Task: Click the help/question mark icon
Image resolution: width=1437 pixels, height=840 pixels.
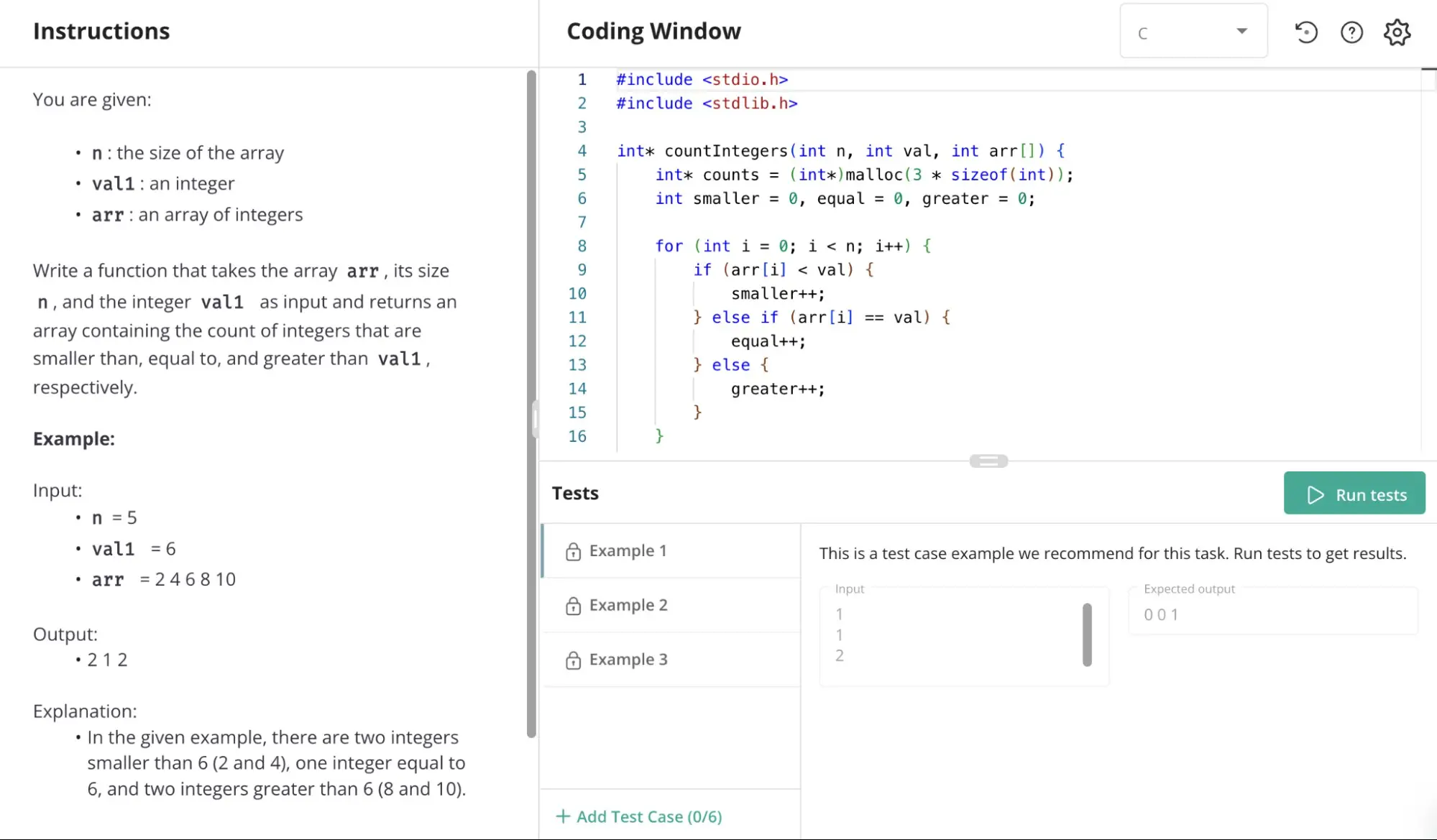Action: point(1352,32)
